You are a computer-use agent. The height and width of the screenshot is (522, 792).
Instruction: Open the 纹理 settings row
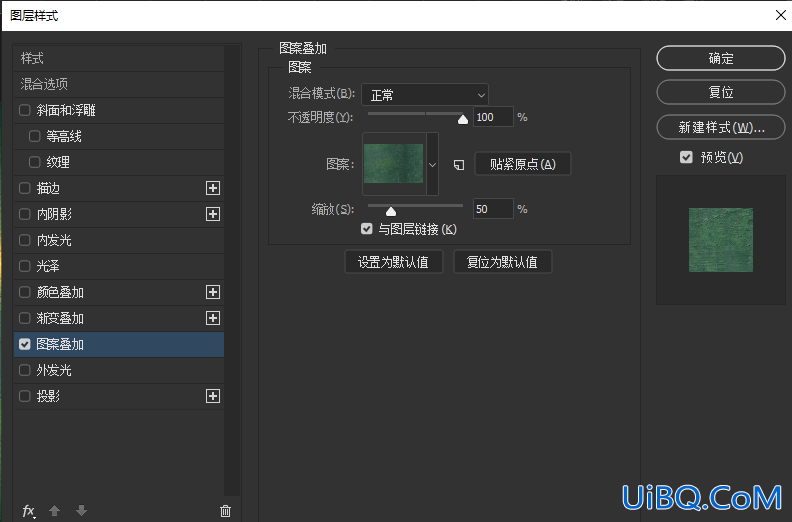tap(119, 162)
